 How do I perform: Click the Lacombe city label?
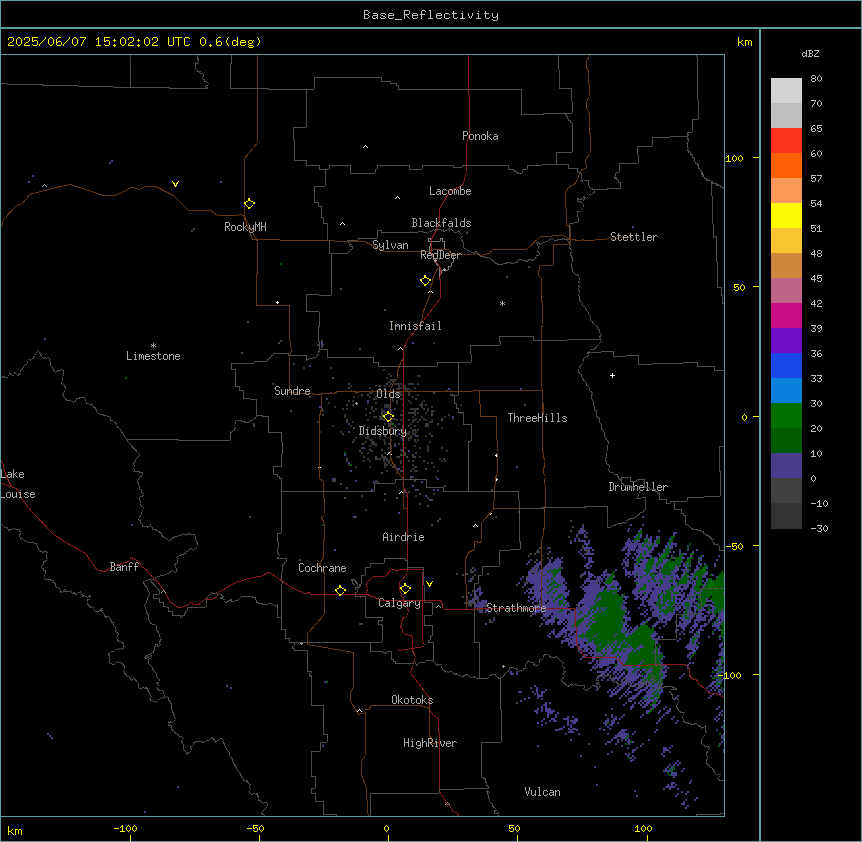click(450, 191)
